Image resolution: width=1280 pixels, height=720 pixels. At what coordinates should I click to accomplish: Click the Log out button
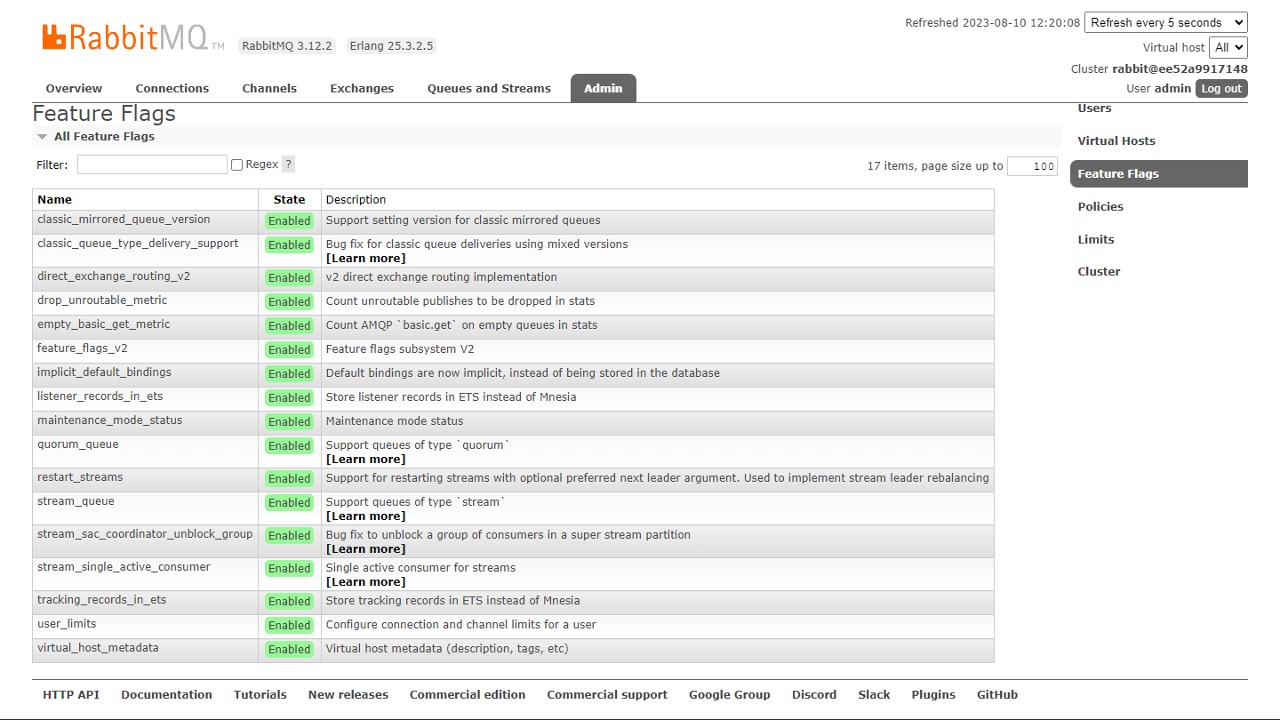click(x=1221, y=88)
